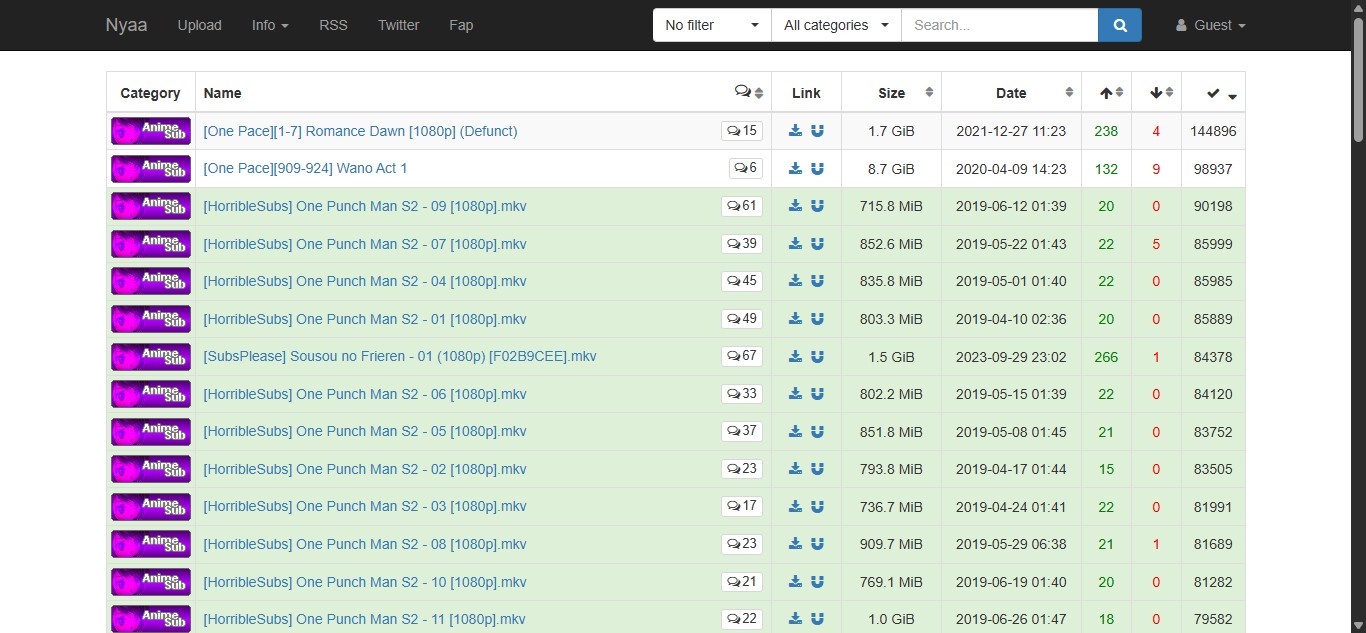Open magnet link for Sousou no Frieren
Image resolution: width=1366 pixels, height=633 pixels.
coord(817,357)
